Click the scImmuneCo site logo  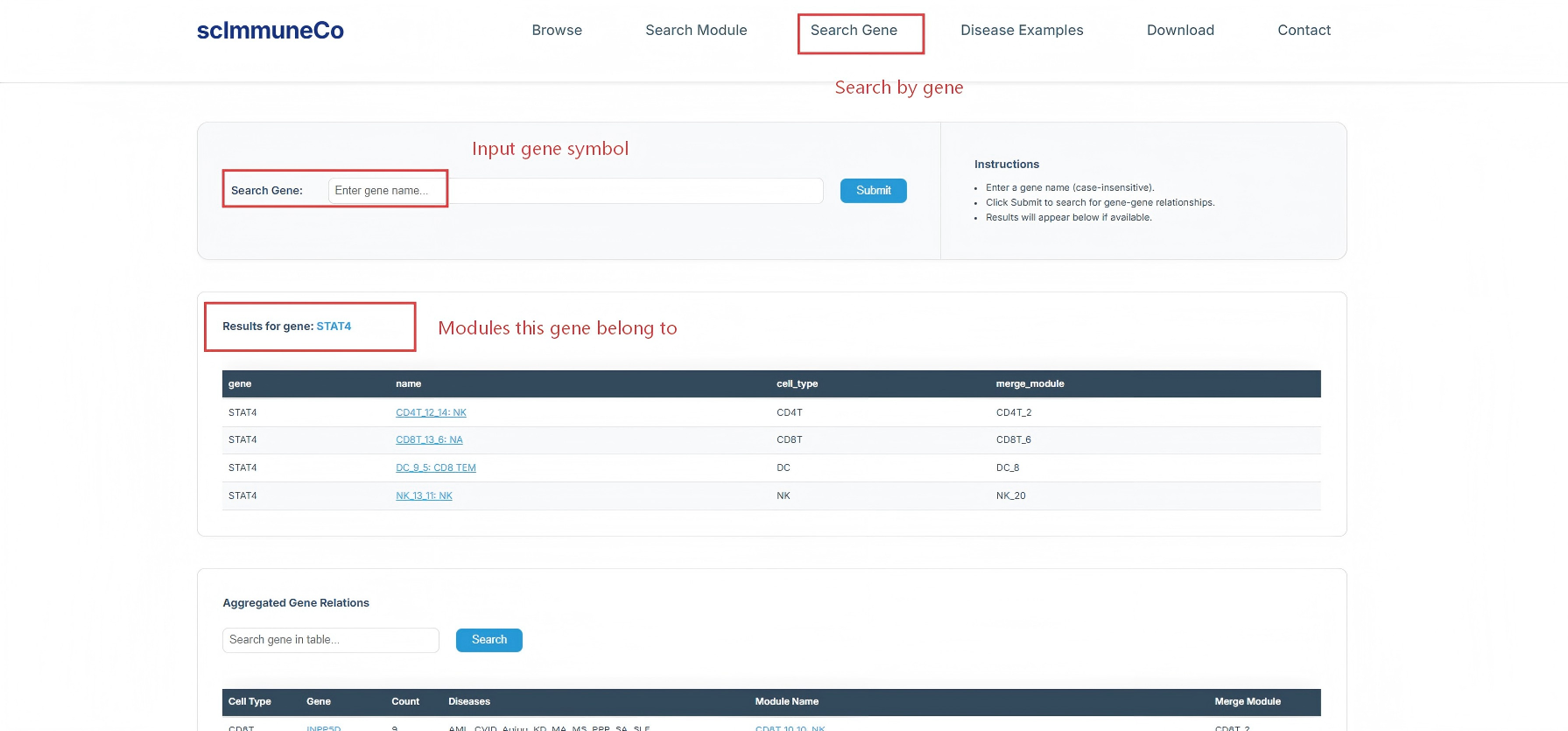270,31
